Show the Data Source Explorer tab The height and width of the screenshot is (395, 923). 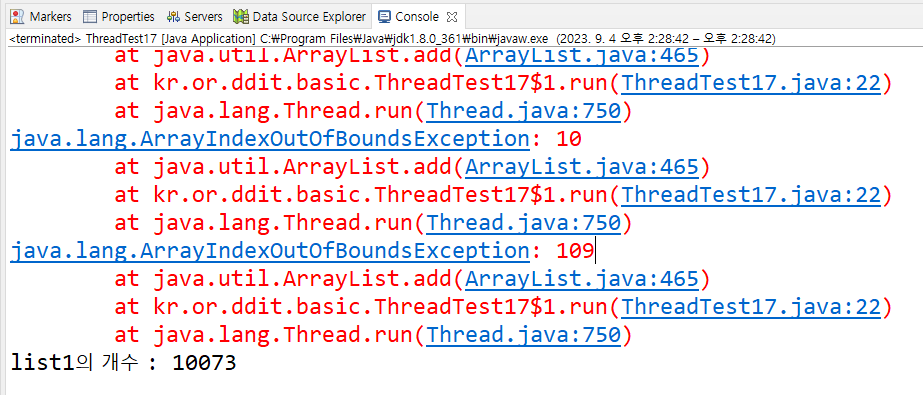[299, 16]
